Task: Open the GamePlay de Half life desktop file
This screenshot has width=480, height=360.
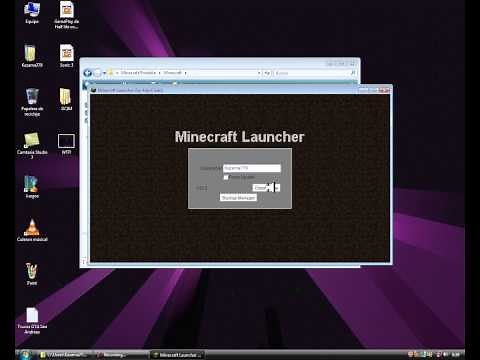Action: 67,15
